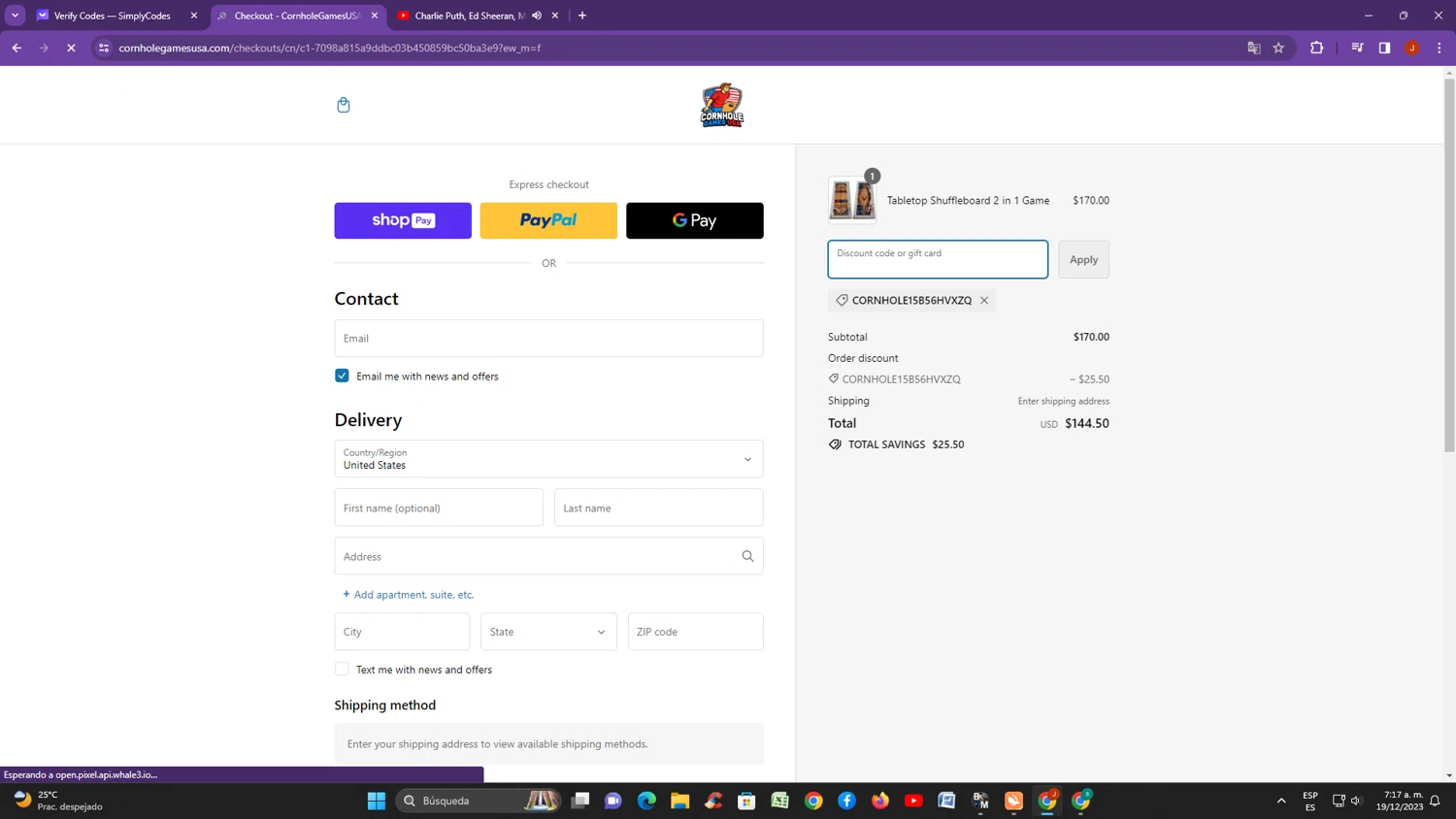The width and height of the screenshot is (1456, 819).
Task: Focus the First name field
Action: coord(439,508)
